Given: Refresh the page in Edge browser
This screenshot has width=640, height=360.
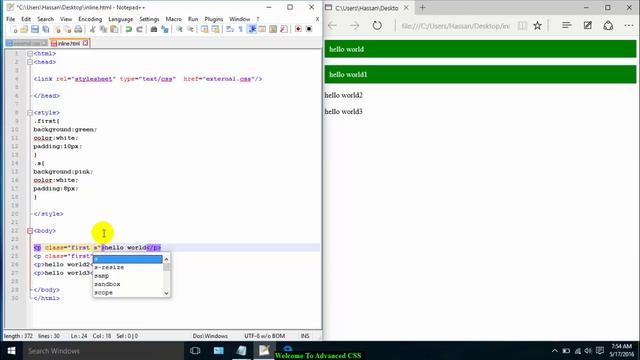Looking at the screenshot, I should (377, 26).
